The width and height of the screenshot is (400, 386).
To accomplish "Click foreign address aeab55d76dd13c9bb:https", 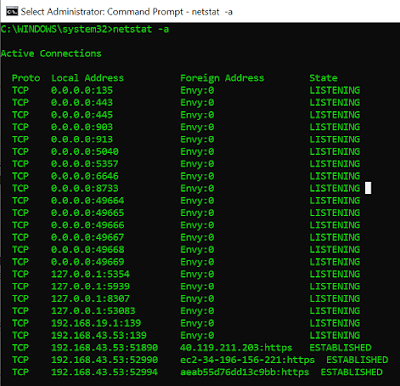I will click(245, 372).
